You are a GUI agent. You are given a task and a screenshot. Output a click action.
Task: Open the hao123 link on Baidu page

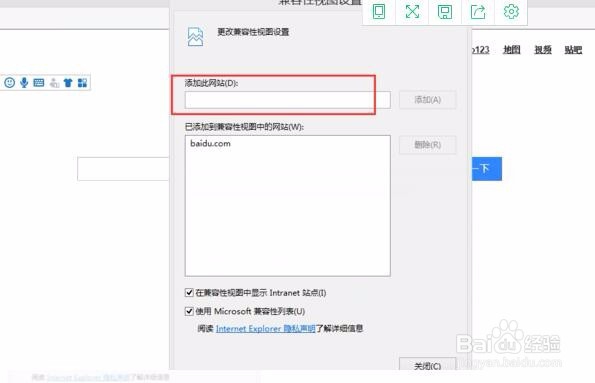click(x=481, y=50)
